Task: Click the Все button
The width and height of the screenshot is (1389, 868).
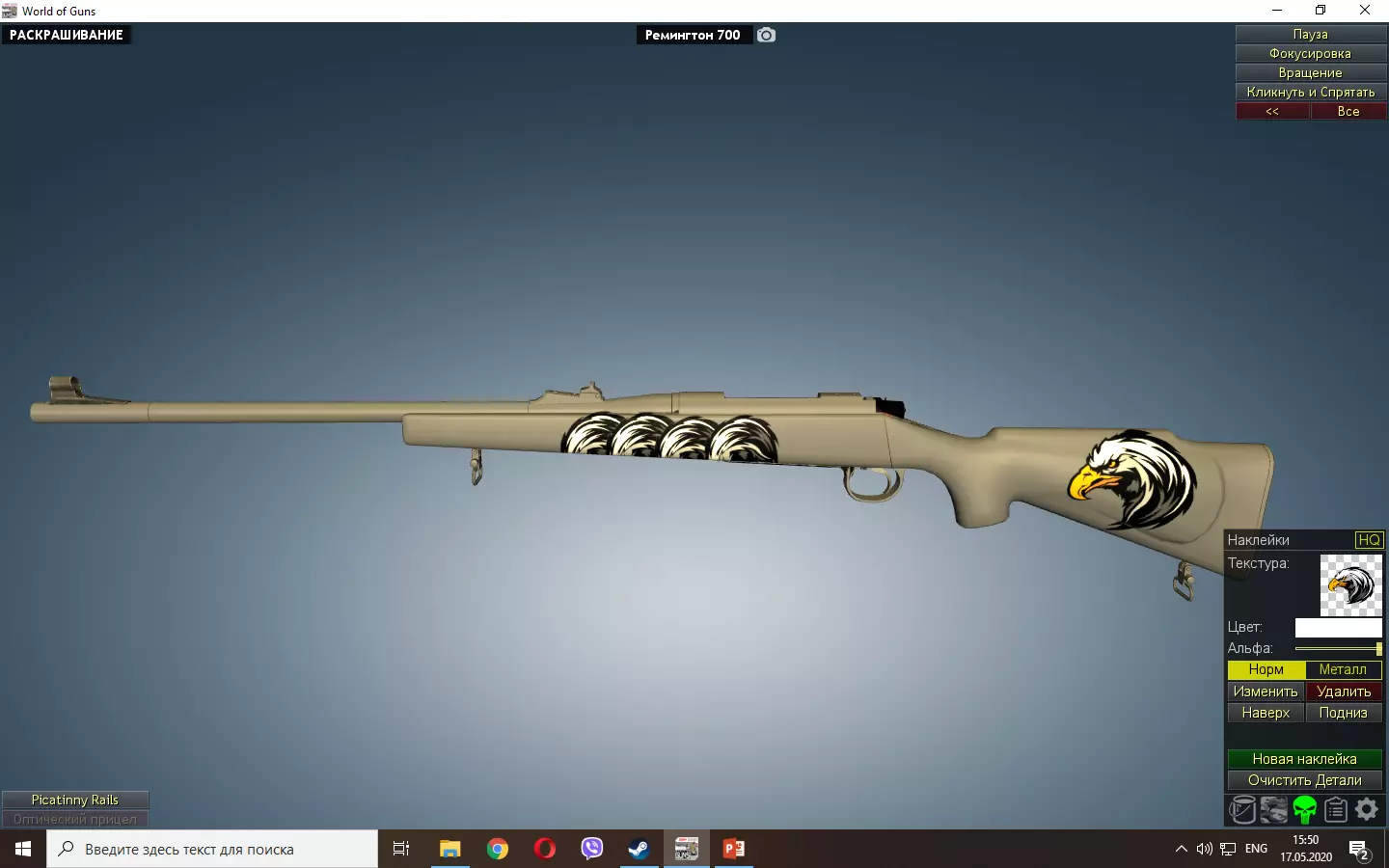Action: 1348,111
